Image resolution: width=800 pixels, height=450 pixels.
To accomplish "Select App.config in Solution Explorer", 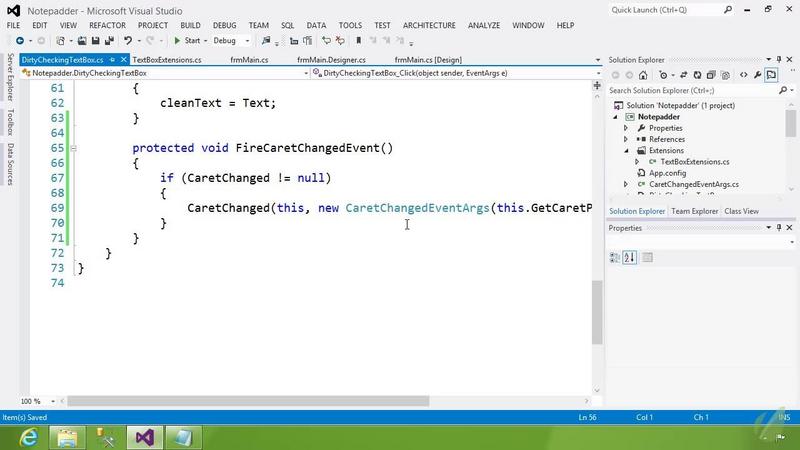I will (x=667, y=173).
